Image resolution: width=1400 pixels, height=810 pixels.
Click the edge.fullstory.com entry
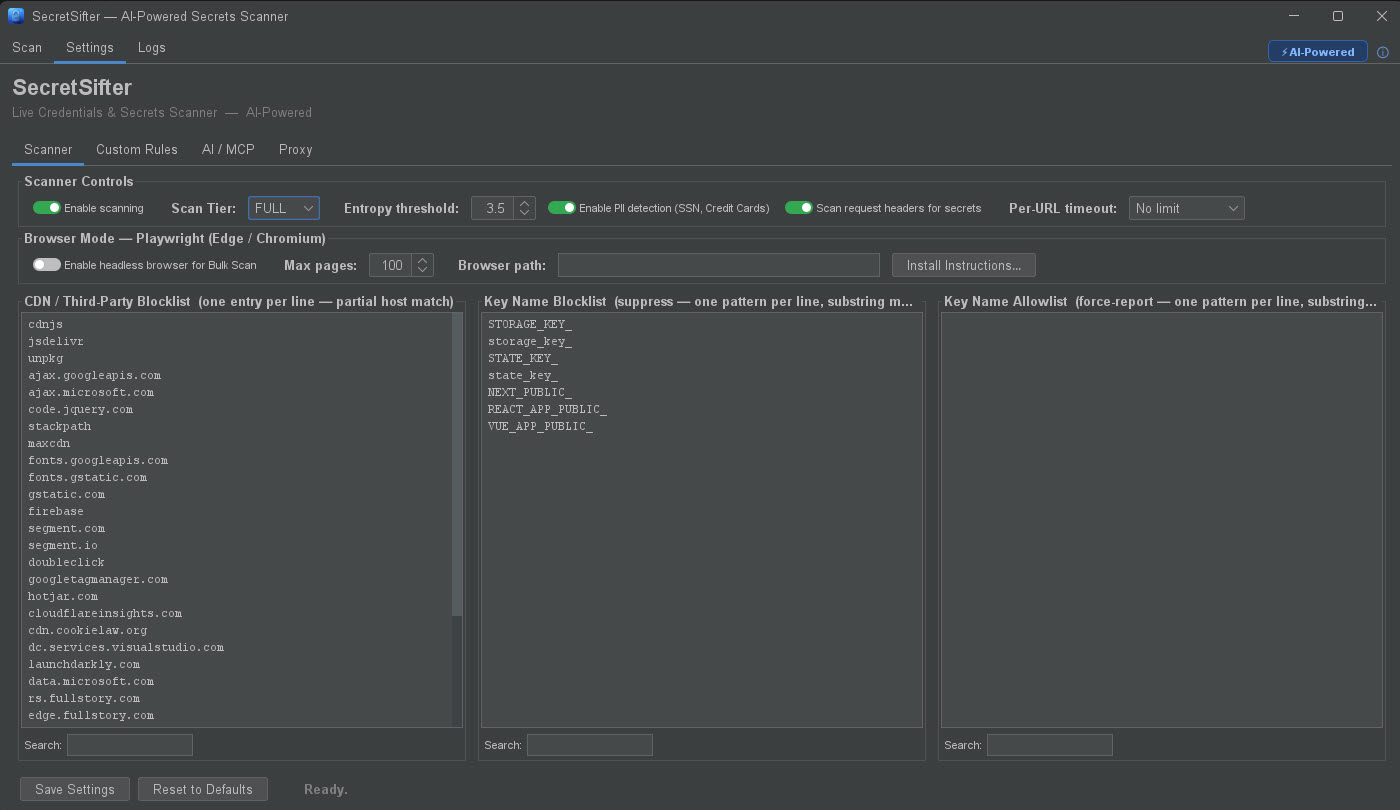[x=91, y=715]
